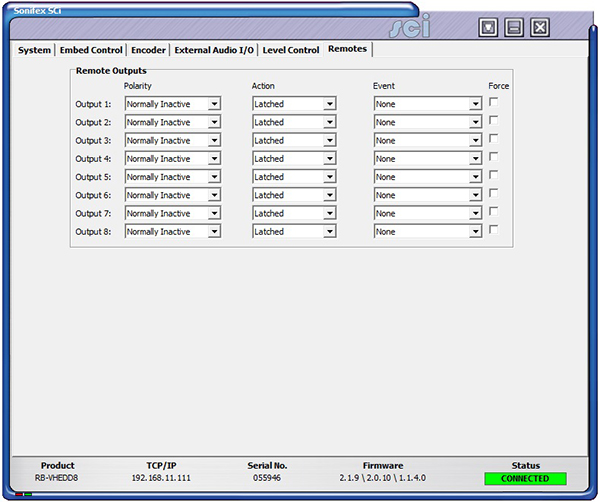Click the down-arrow button in title bar
Screen dimensions: 600x502
[x=488, y=27]
